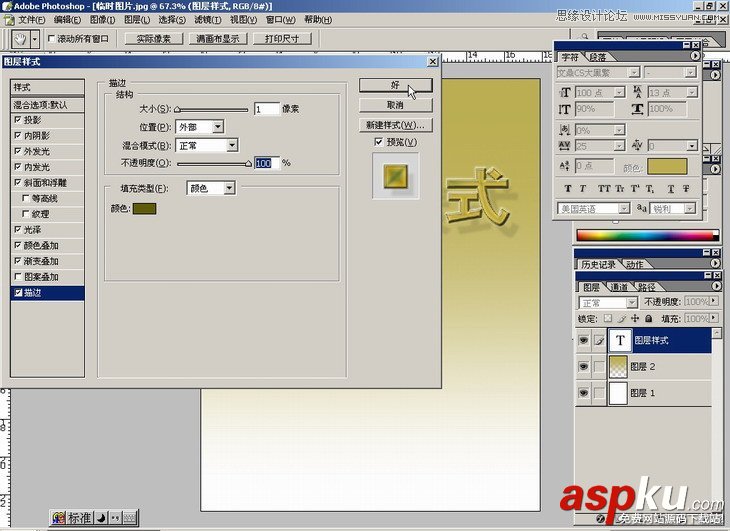Click the 新建样式 (New Style) button
This screenshot has height=531, width=730.
[395, 125]
